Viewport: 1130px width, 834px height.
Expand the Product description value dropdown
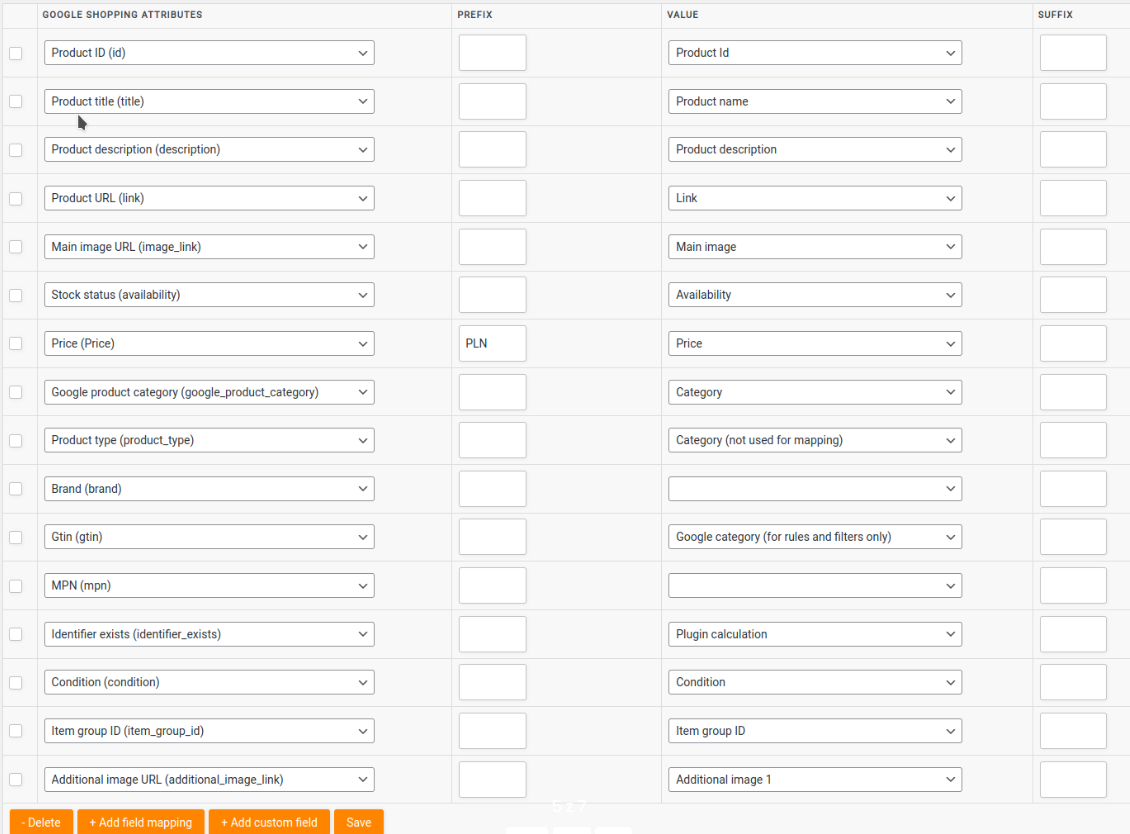coord(815,149)
